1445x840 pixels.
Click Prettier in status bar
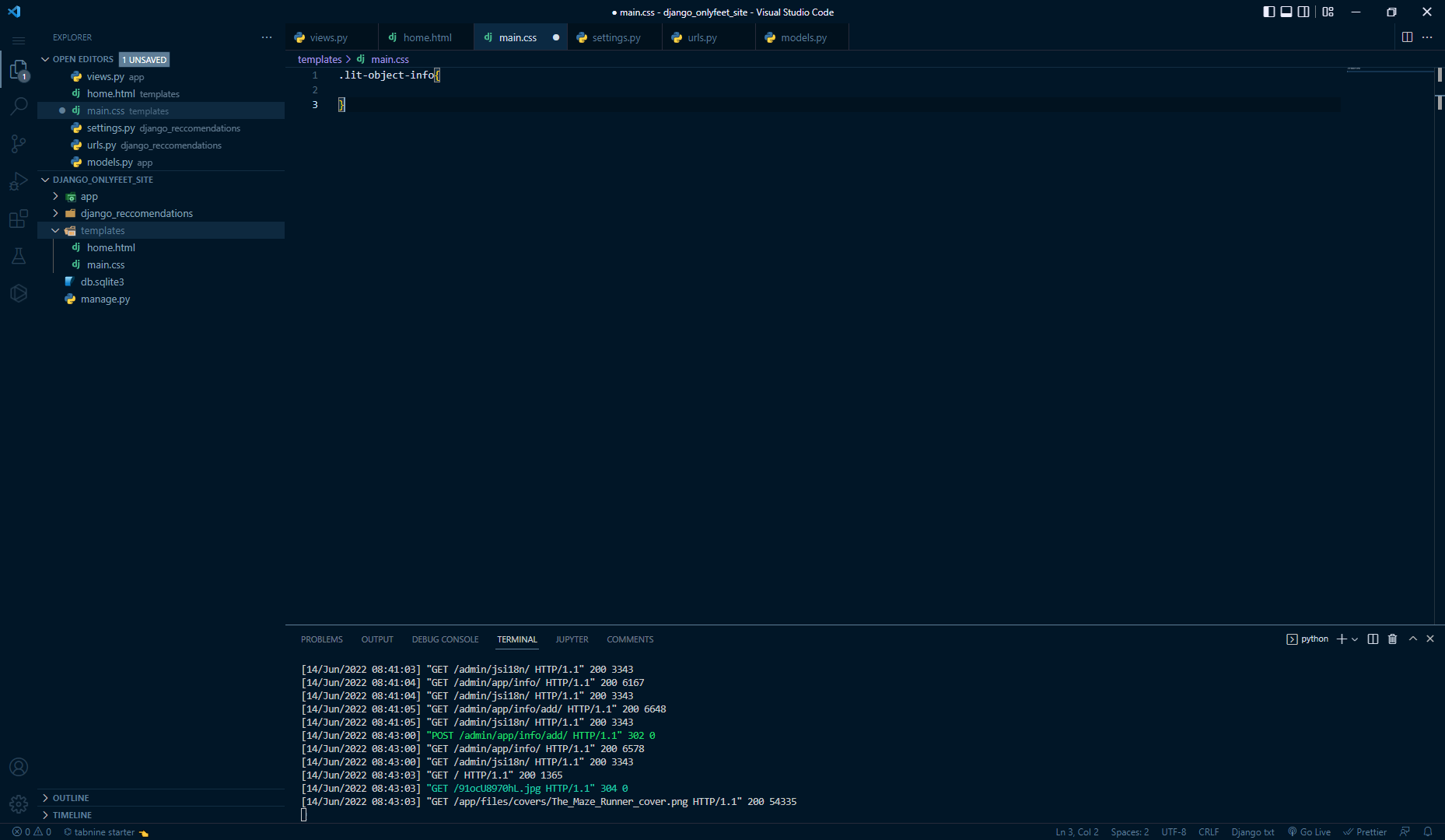1365,831
